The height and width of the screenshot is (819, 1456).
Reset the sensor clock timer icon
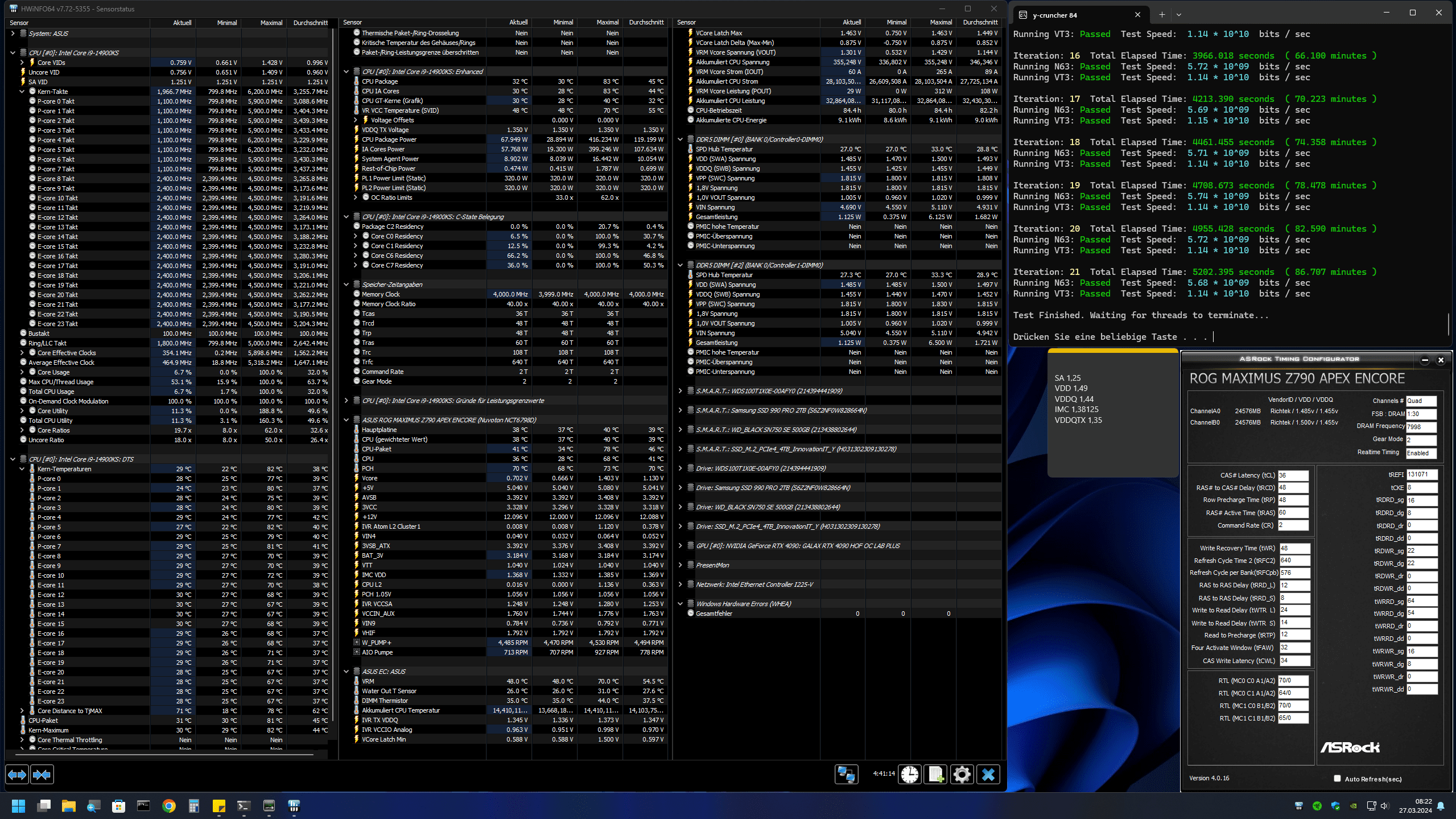coord(909,775)
